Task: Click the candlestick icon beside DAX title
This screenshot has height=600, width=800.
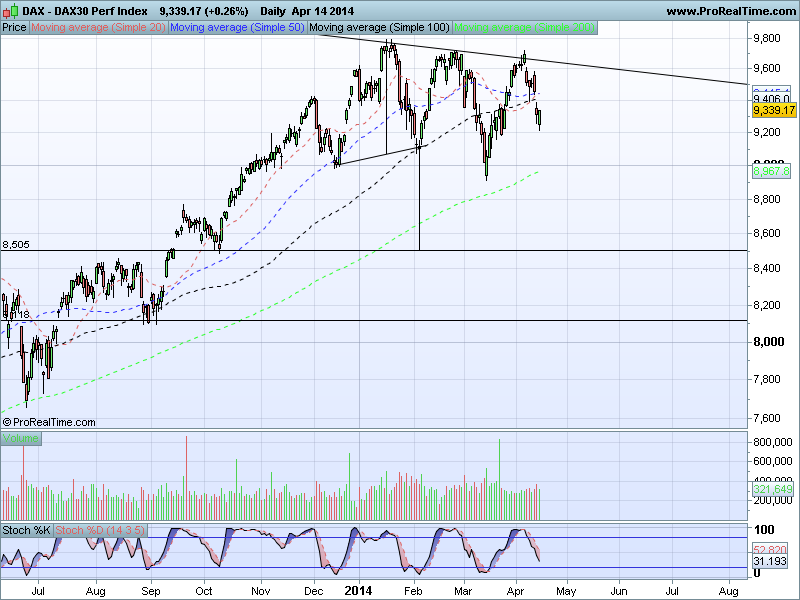Action: click(x=10, y=11)
